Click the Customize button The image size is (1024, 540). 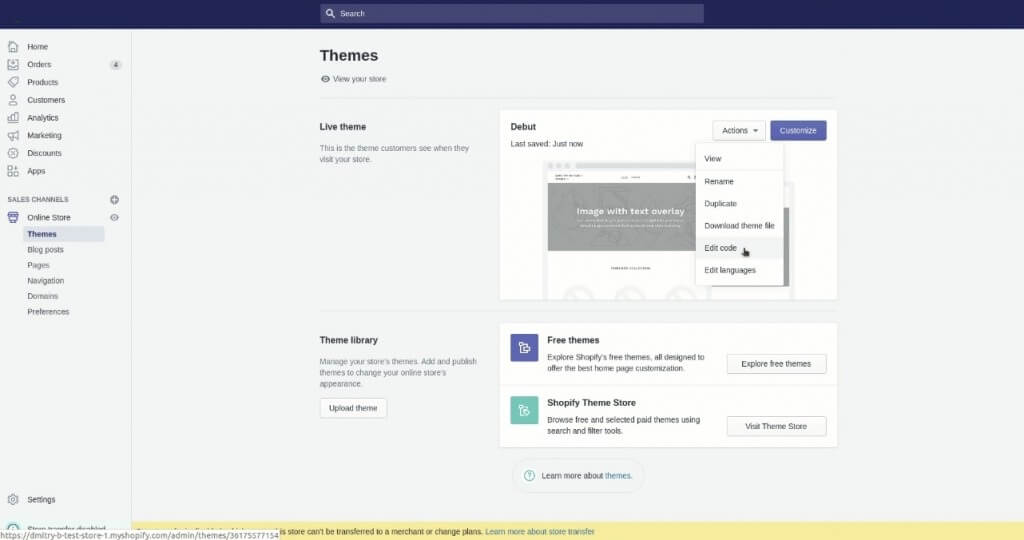(x=798, y=131)
